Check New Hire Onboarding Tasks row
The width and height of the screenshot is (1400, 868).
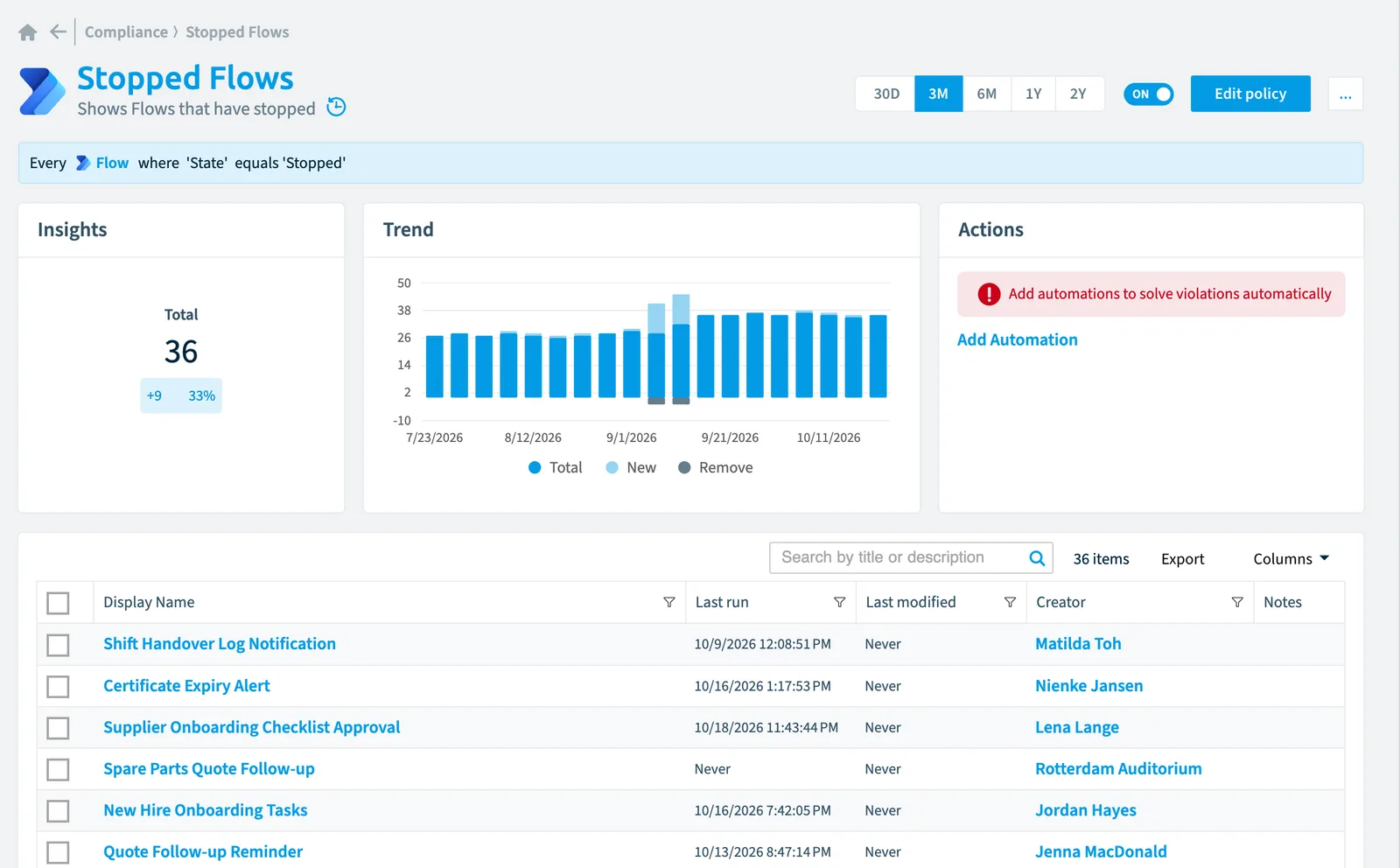58,811
